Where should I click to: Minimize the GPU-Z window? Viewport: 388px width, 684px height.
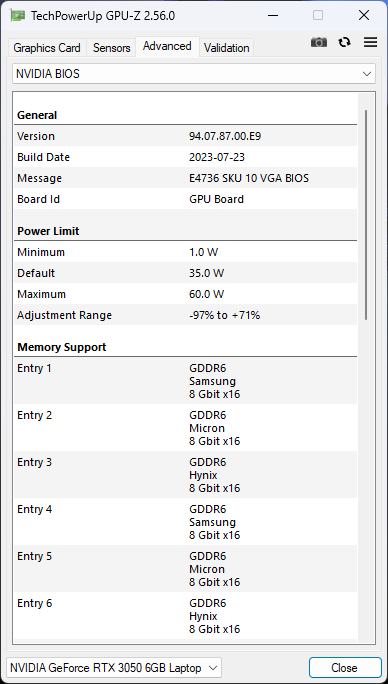coord(273,16)
